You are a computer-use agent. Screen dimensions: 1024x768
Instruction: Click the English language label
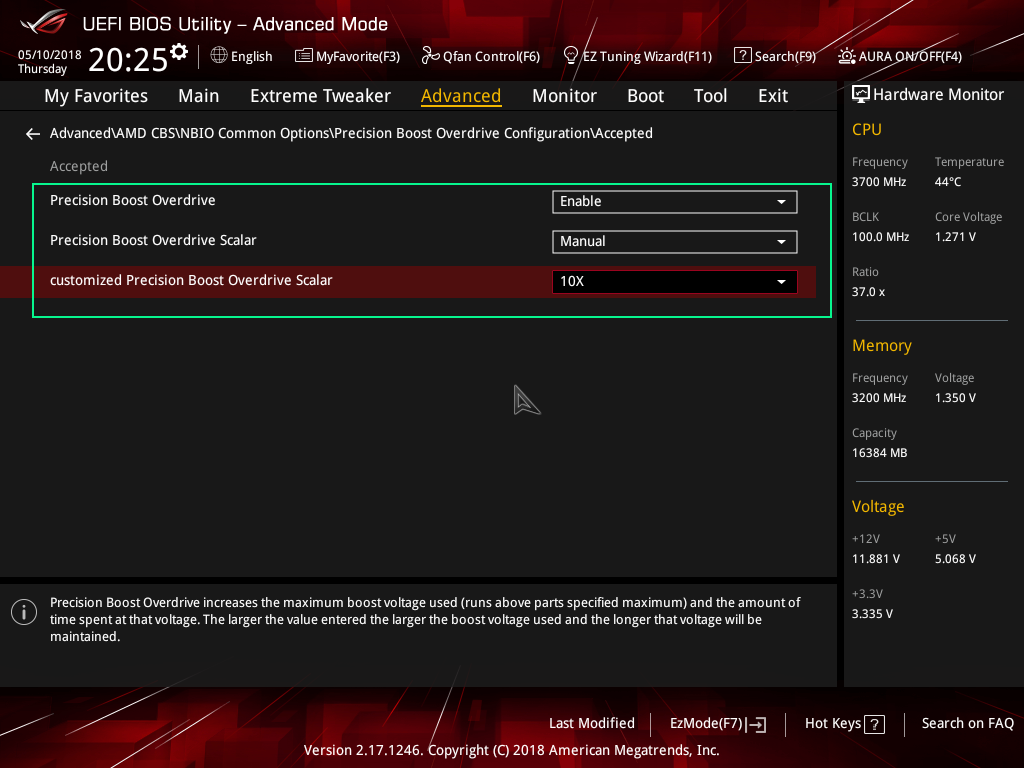pos(251,56)
